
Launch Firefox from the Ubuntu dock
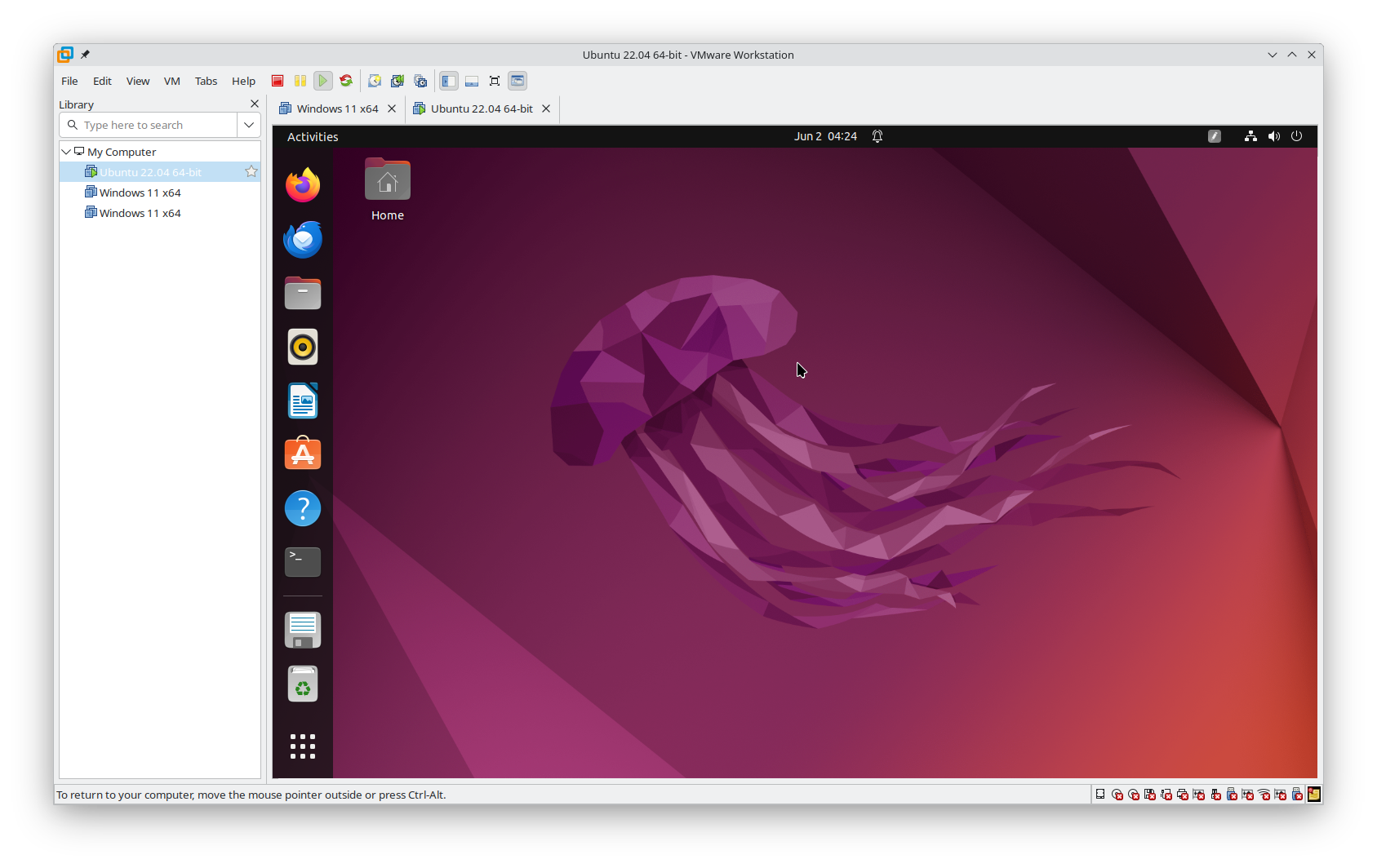pyautogui.click(x=303, y=185)
